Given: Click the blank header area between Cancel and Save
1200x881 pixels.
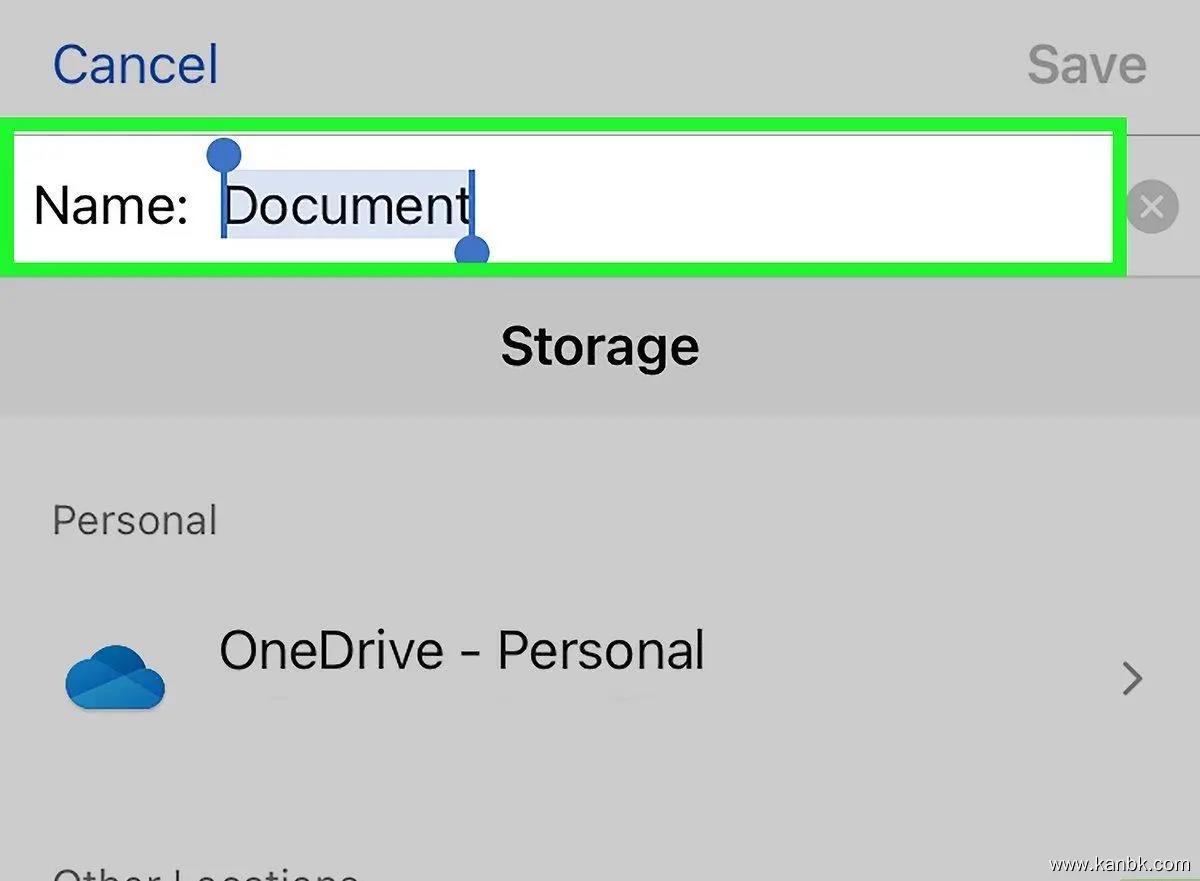Looking at the screenshot, I should click(x=620, y=64).
